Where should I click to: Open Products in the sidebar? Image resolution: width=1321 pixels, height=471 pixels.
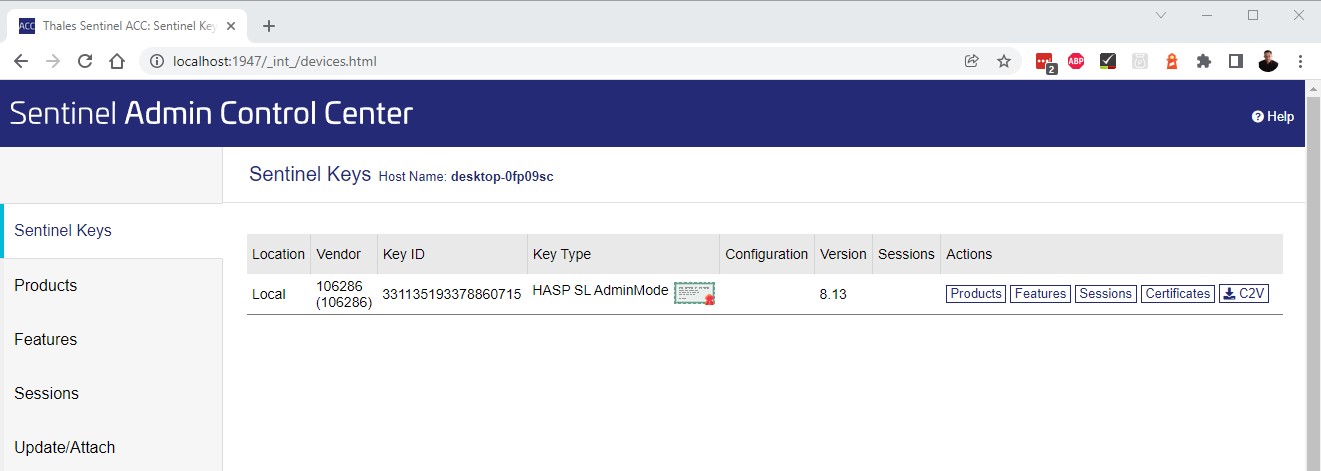tap(112, 285)
